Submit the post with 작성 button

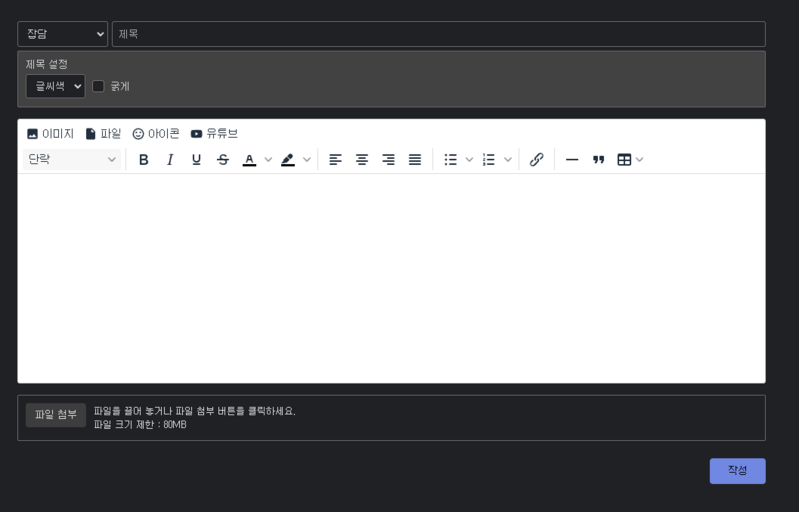pos(737,471)
